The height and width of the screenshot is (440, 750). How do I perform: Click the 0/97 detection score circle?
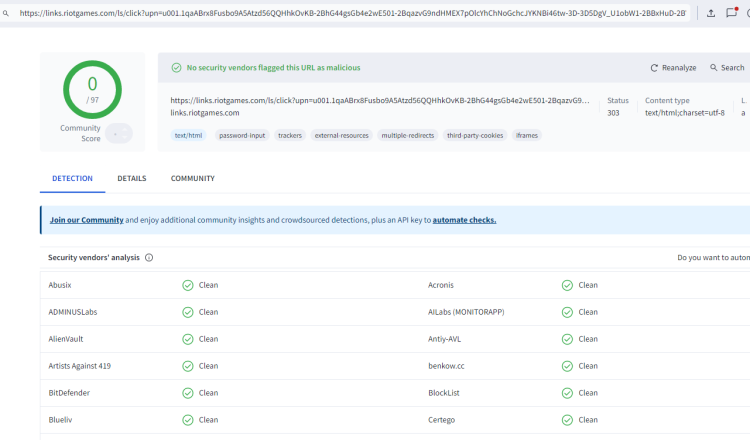(x=92, y=89)
